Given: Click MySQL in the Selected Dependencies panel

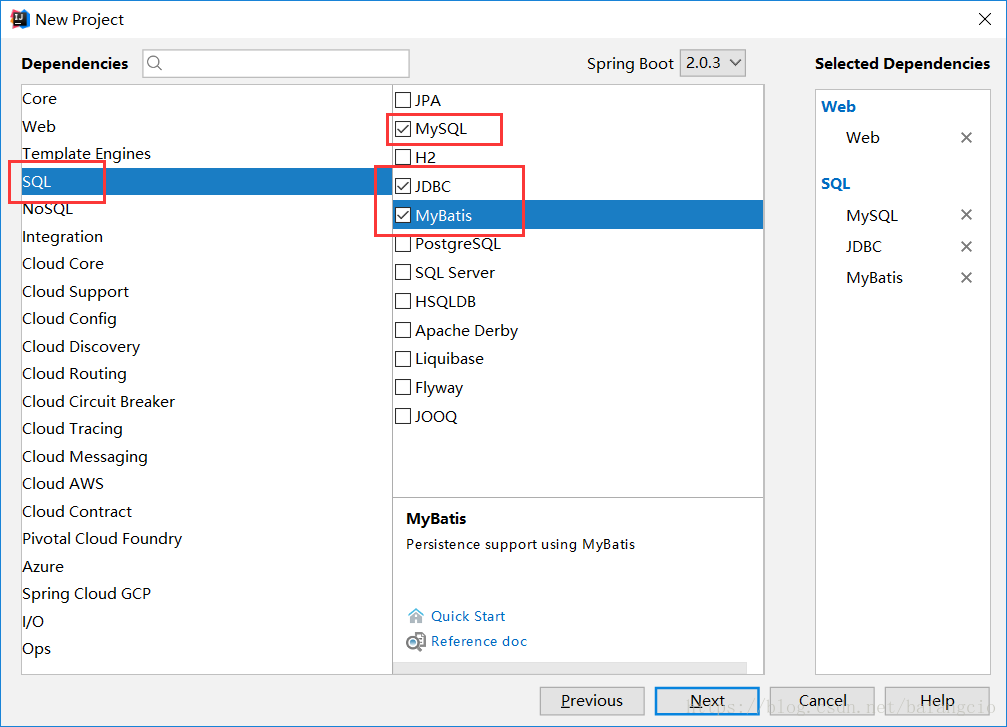Looking at the screenshot, I should [x=871, y=215].
